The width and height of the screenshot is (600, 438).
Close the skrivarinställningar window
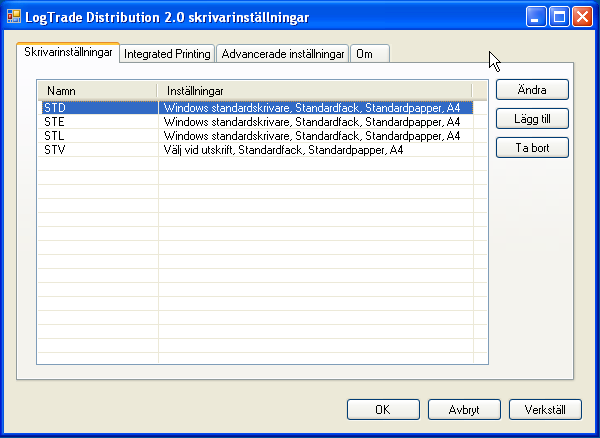click(582, 17)
